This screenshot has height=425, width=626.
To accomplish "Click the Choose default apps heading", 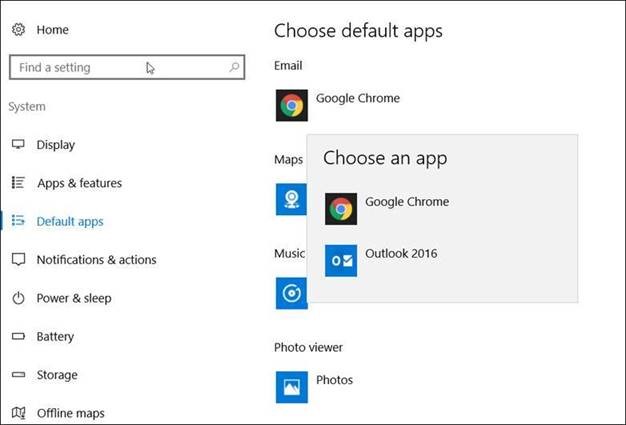I will point(358,32).
